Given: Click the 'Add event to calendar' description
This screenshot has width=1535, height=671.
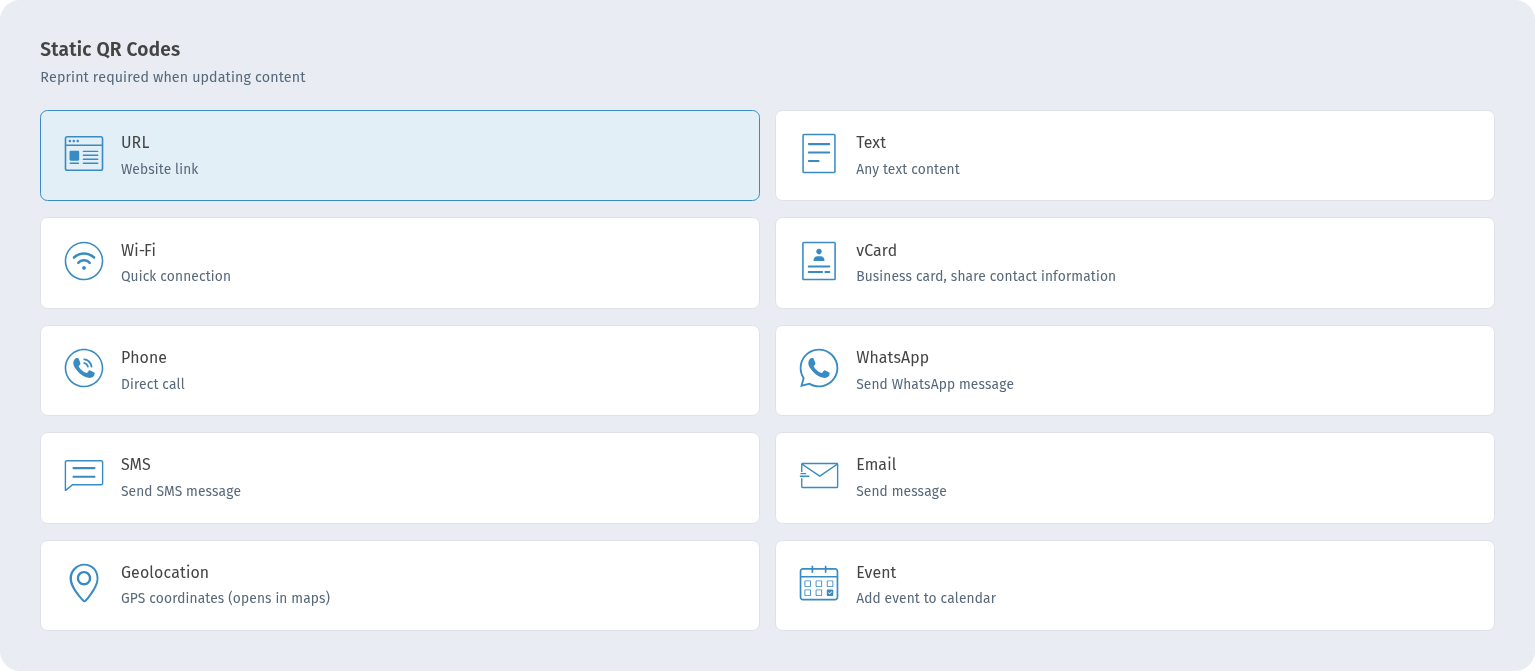Looking at the screenshot, I should tap(926, 598).
